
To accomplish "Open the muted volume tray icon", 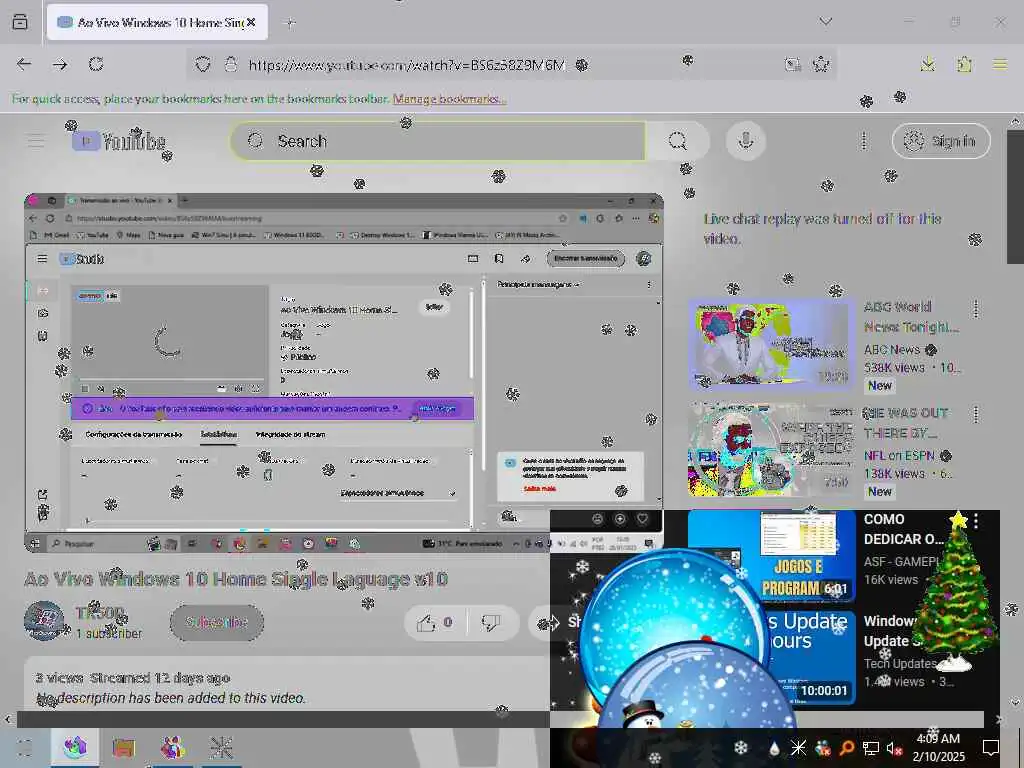I will 895,748.
